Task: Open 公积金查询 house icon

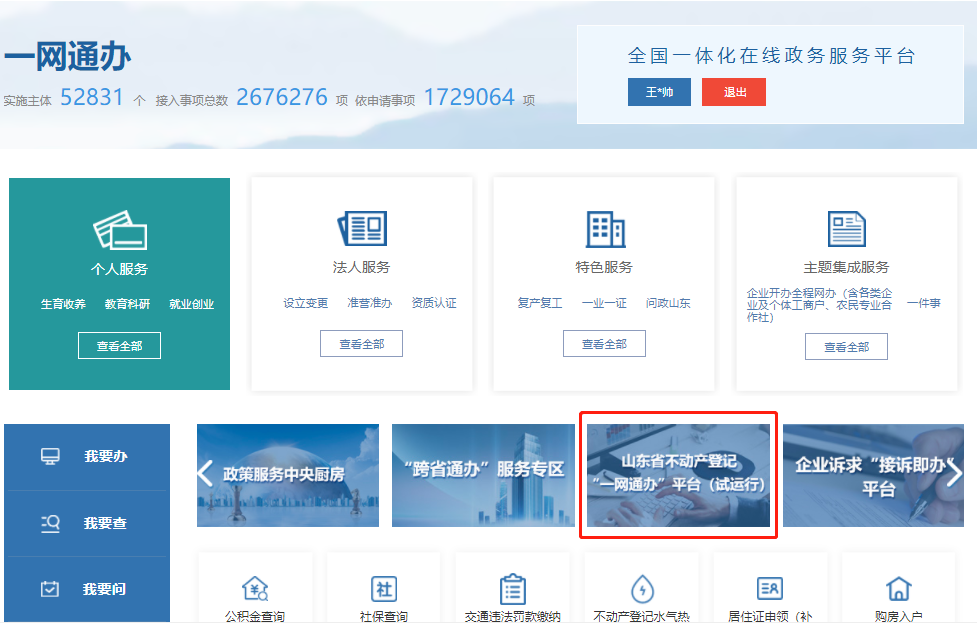Action: click(255, 588)
